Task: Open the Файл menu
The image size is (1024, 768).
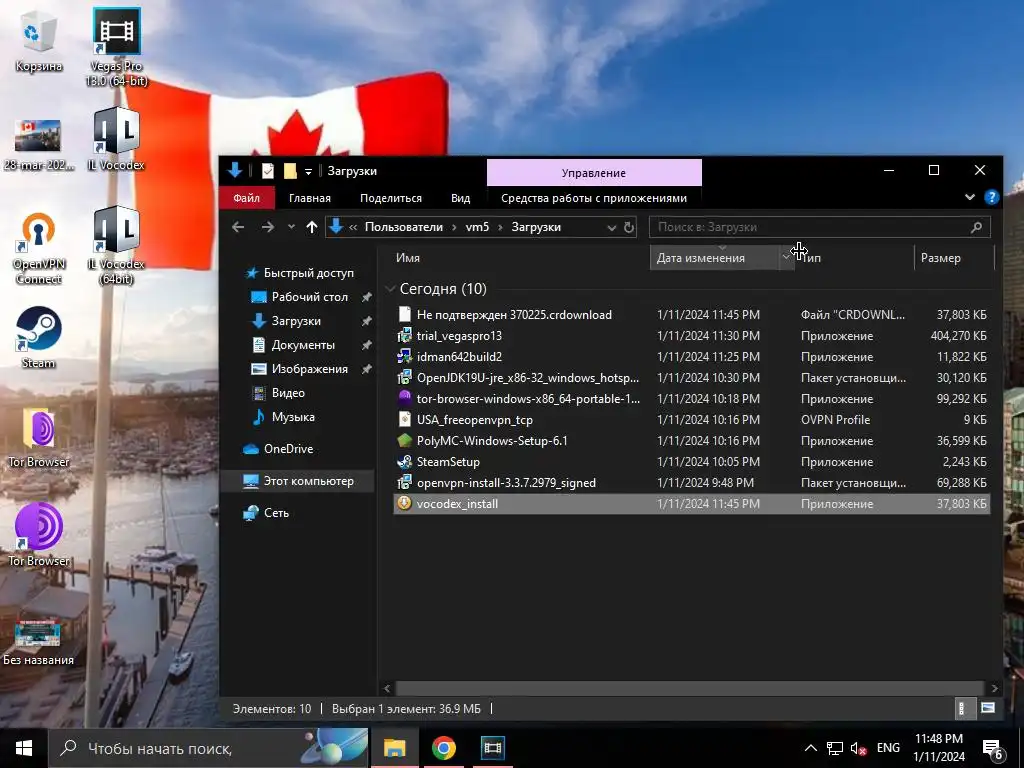Action: 246,198
